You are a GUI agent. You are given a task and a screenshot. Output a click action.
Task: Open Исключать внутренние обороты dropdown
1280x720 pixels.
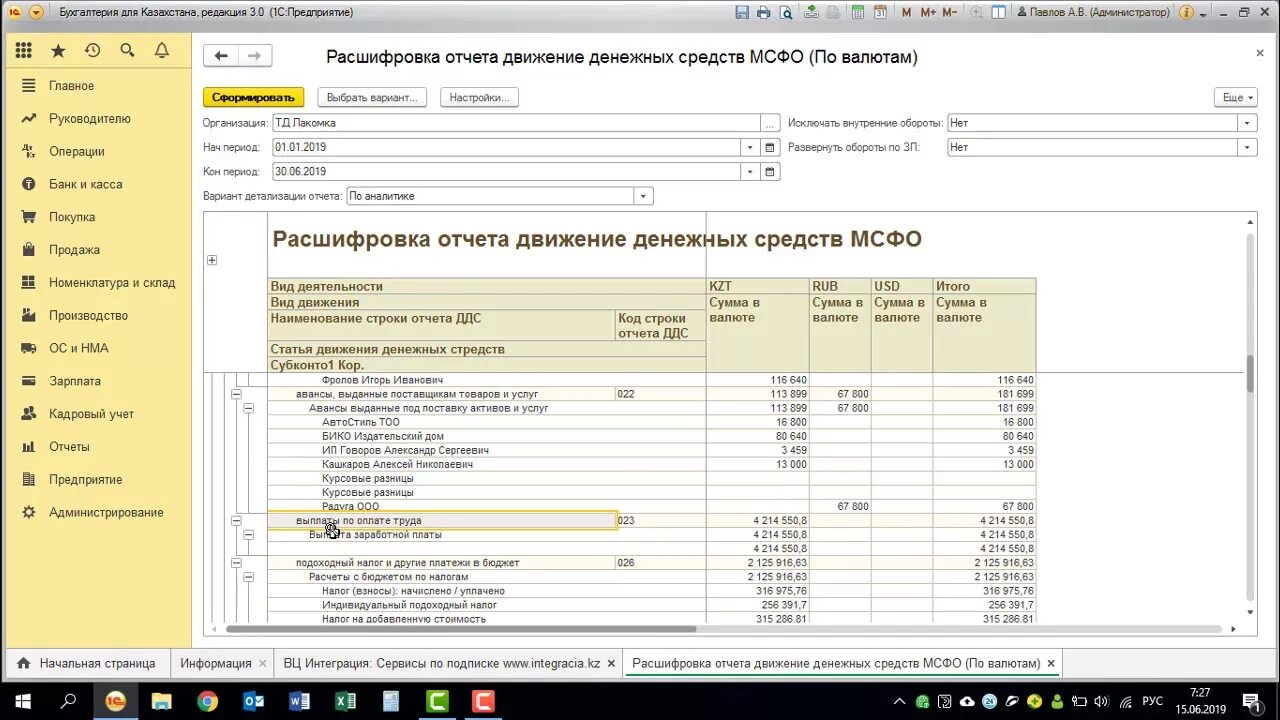(x=1246, y=123)
